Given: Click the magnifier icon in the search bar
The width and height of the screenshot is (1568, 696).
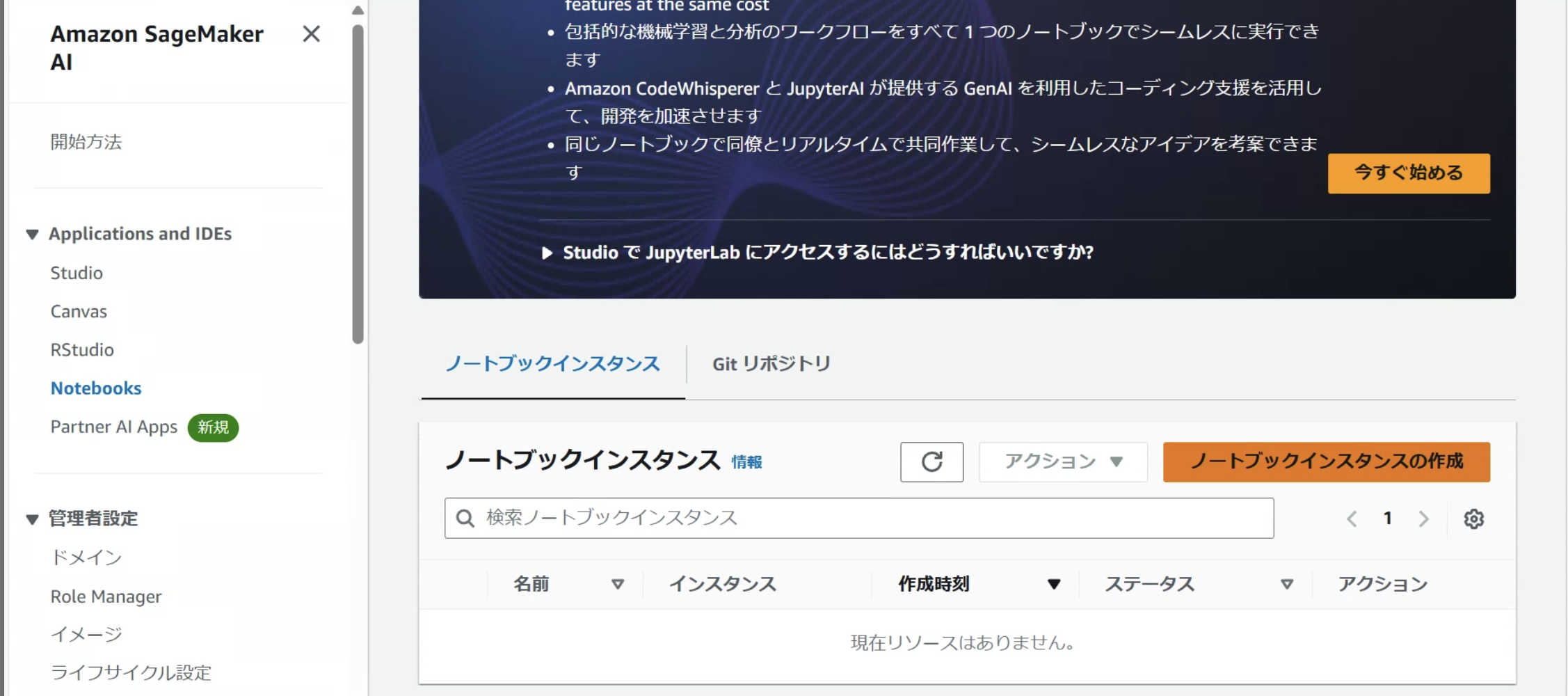Looking at the screenshot, I should click(464, 518).
